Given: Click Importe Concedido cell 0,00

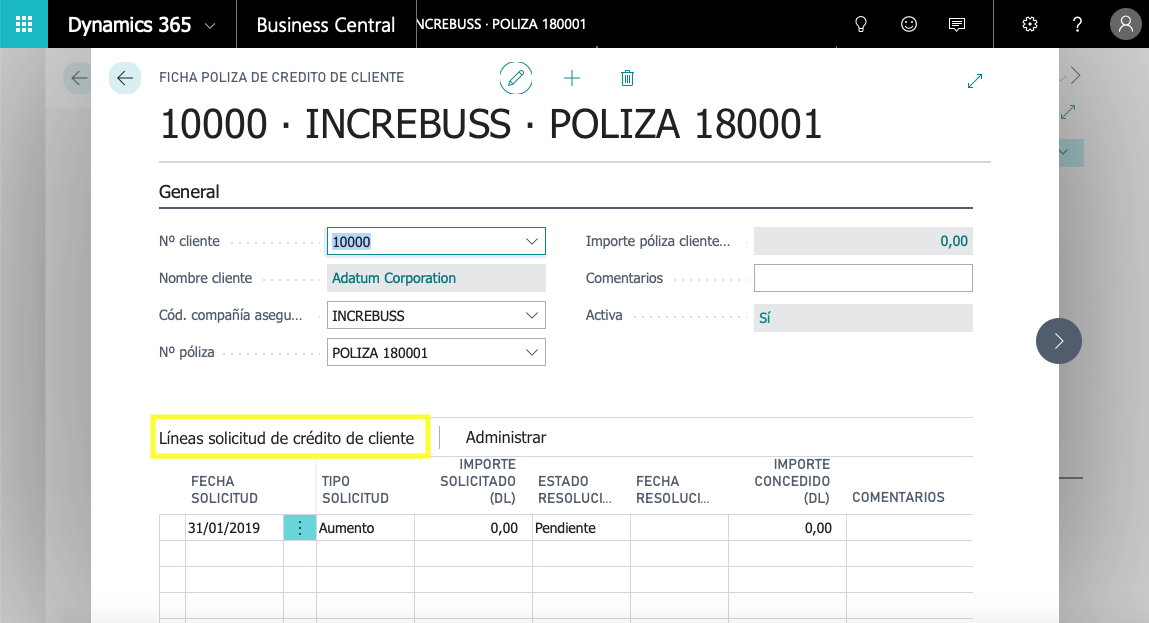Looking at the screenshot, I should coord(788,528).
